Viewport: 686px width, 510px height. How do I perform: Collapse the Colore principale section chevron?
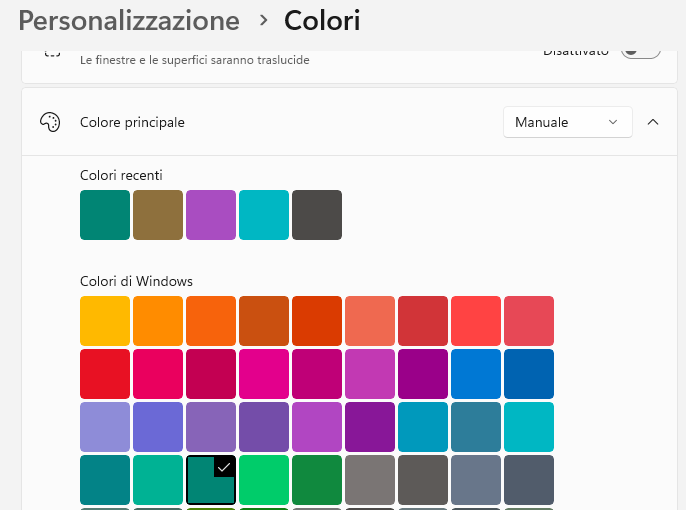coord(653,122)
